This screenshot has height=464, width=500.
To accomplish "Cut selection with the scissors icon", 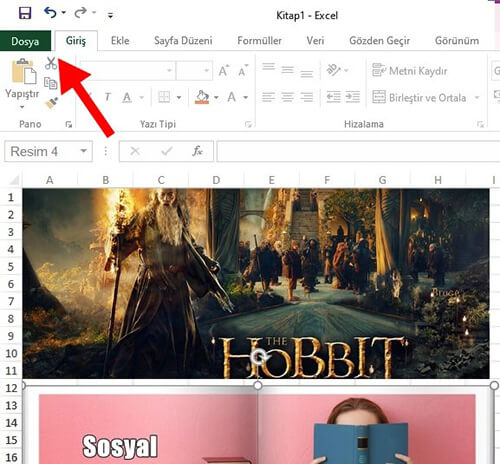I will pos(51,63).
